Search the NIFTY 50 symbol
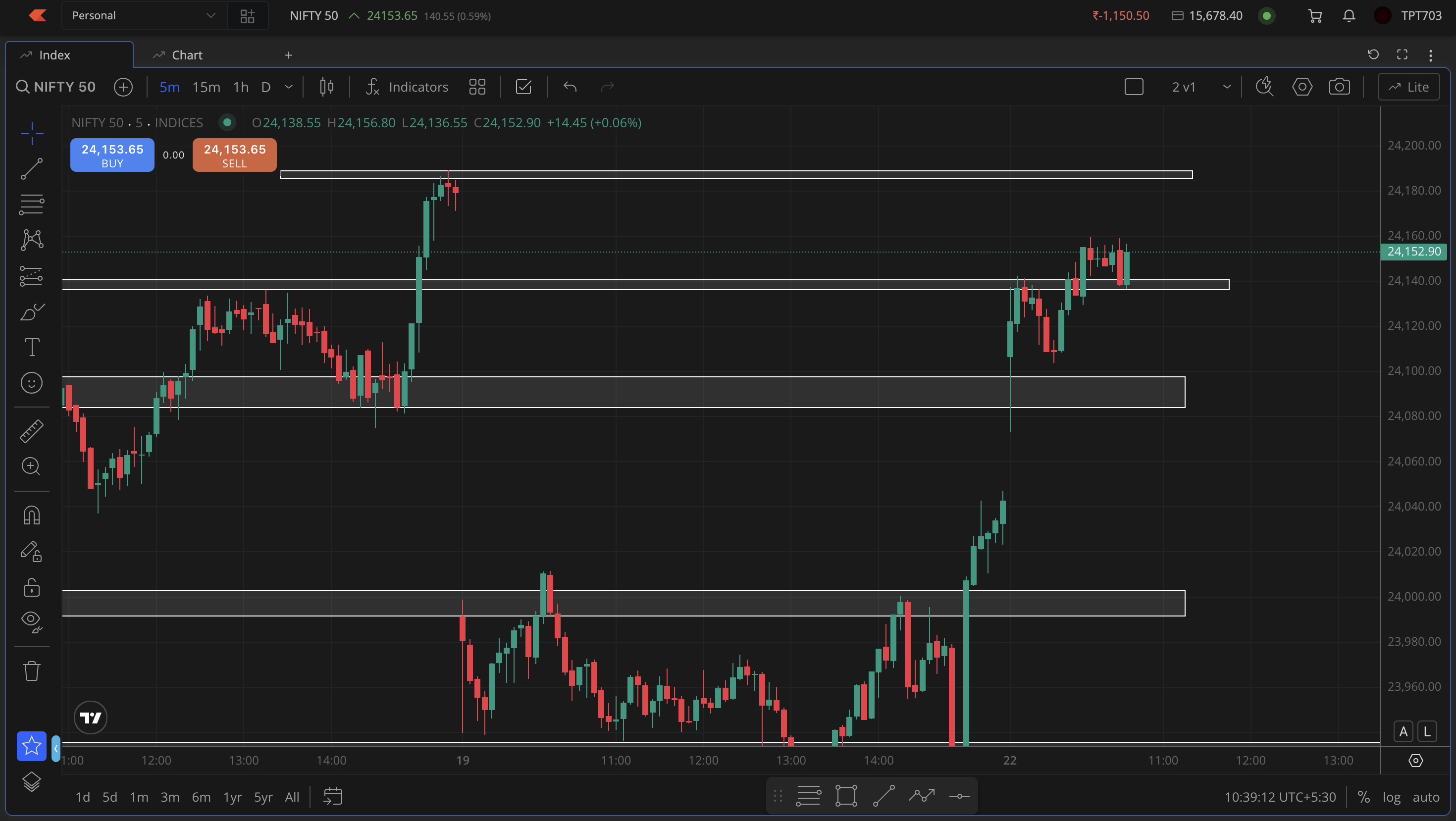Image resolution: width=1456 pixels, height=821 pixels. pyautogui.click(x=55, y=87)
